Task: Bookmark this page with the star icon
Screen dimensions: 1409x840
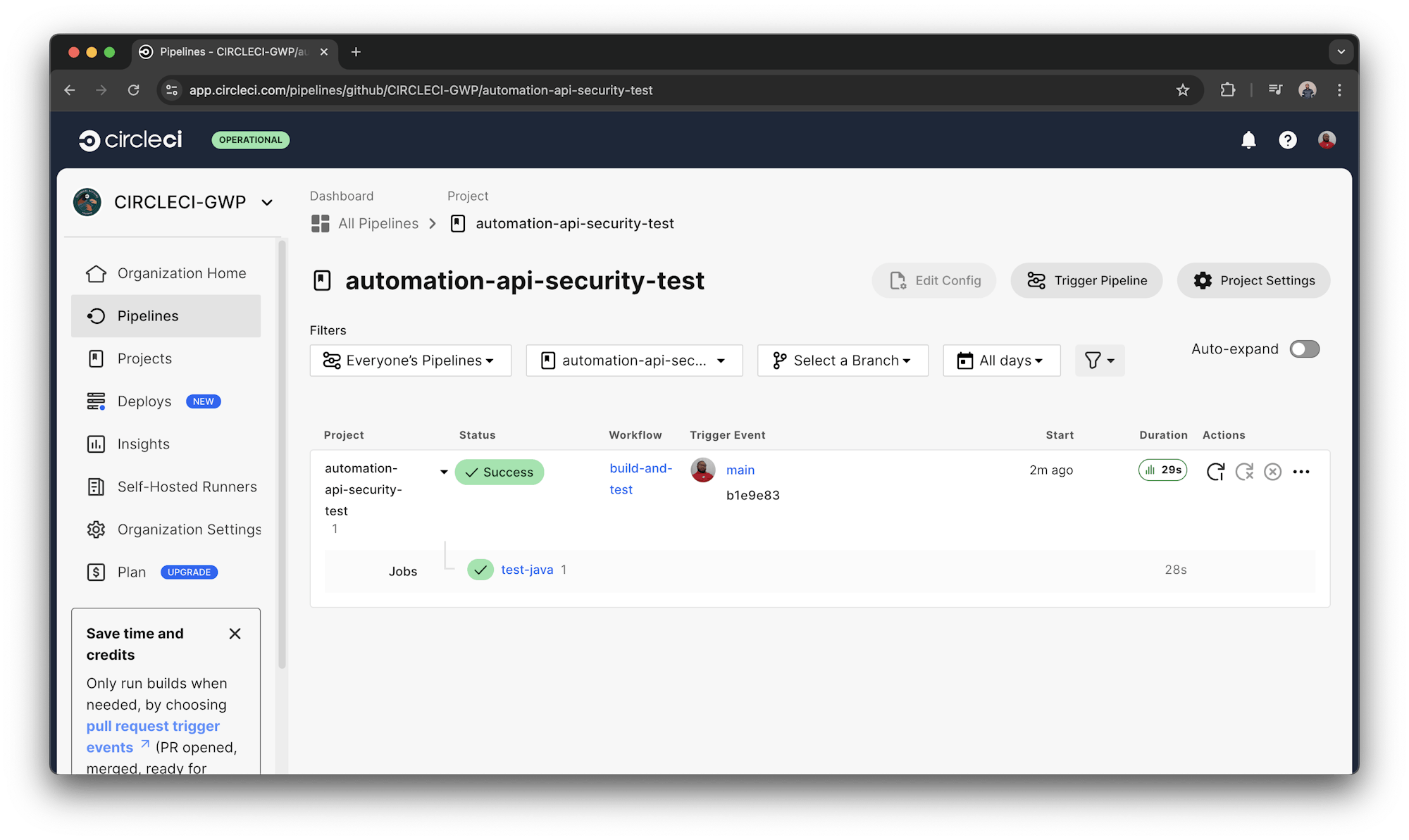Action: 1182,90
